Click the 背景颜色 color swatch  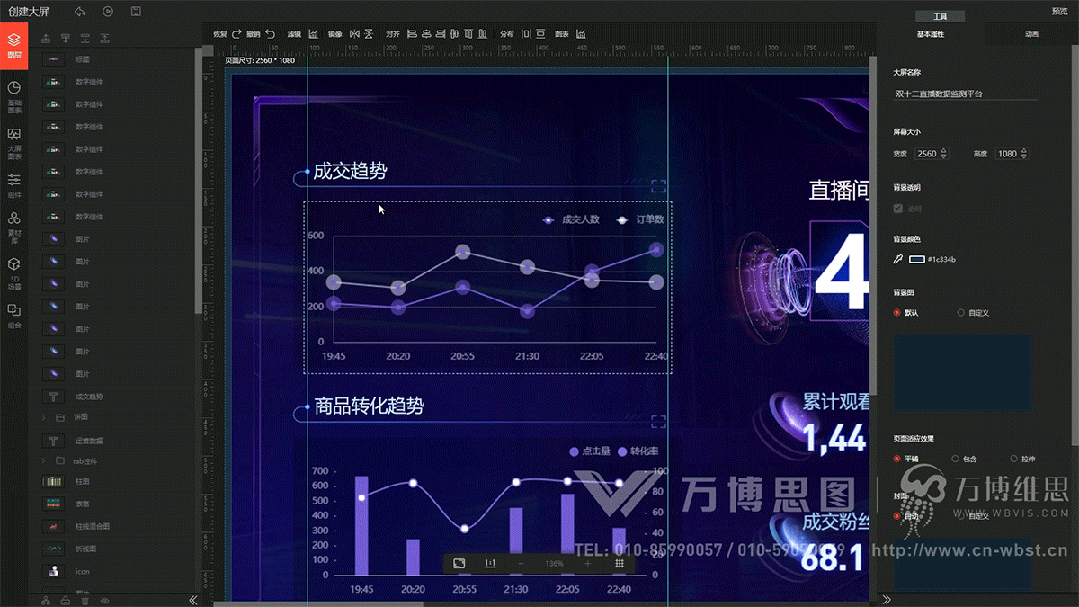coord(916,259)
